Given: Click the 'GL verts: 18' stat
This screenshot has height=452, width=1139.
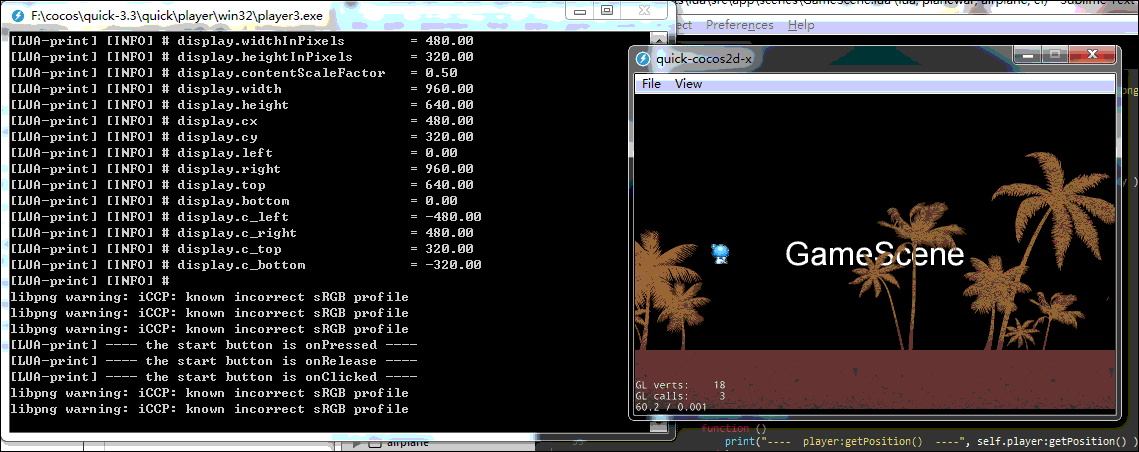Looking at the screenshot, I should coord(680,385).
